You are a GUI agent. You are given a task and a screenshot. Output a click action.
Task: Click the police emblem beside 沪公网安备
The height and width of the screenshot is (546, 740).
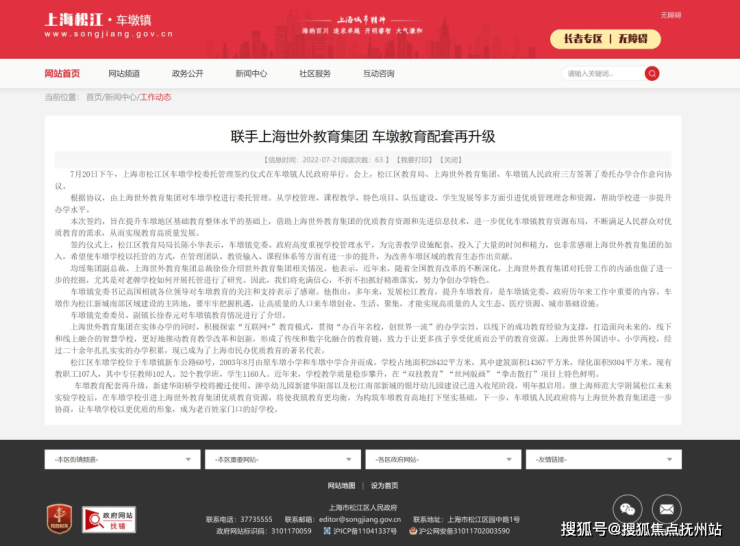tap(413, 531)
